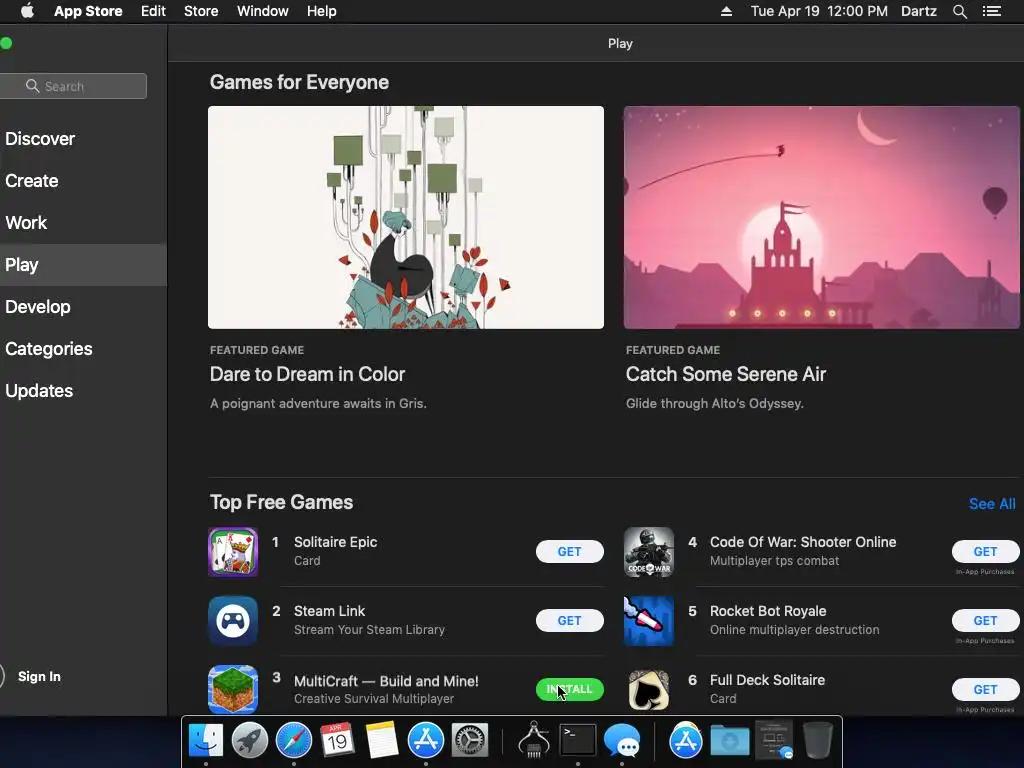This screenshot has height=768, width=1024.
Task: Open Messages from the Dock
Action: pyautogui.click(x=622, y=741)
